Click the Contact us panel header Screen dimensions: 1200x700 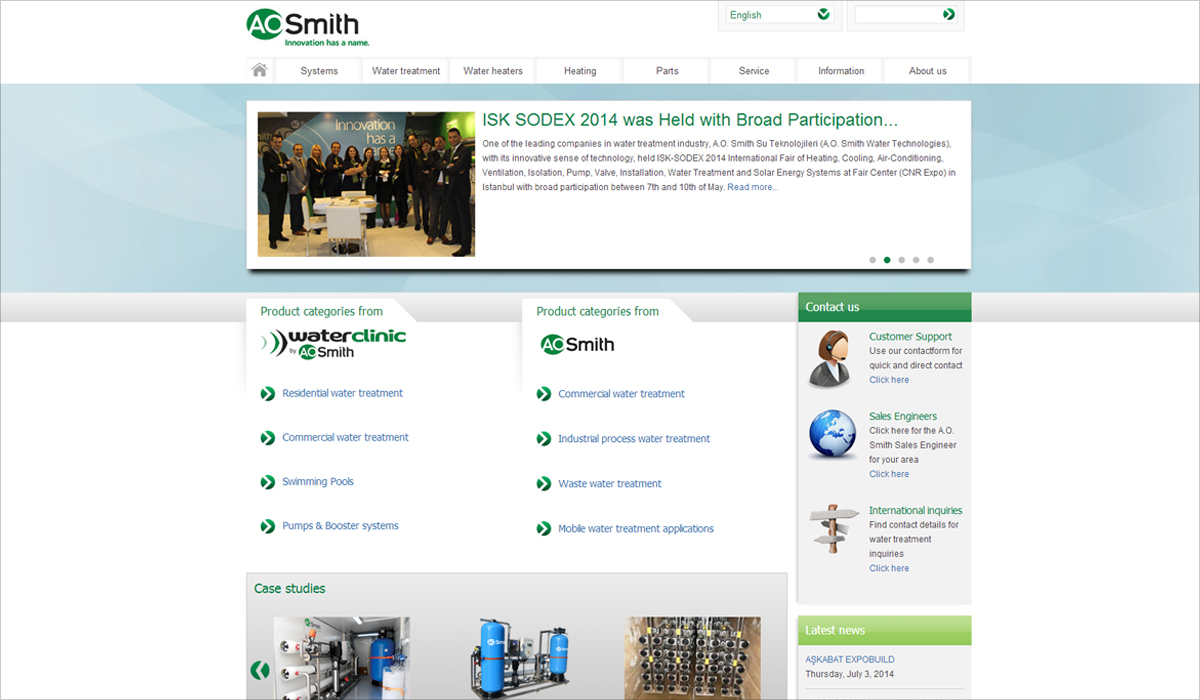click(x=884, y=307)
